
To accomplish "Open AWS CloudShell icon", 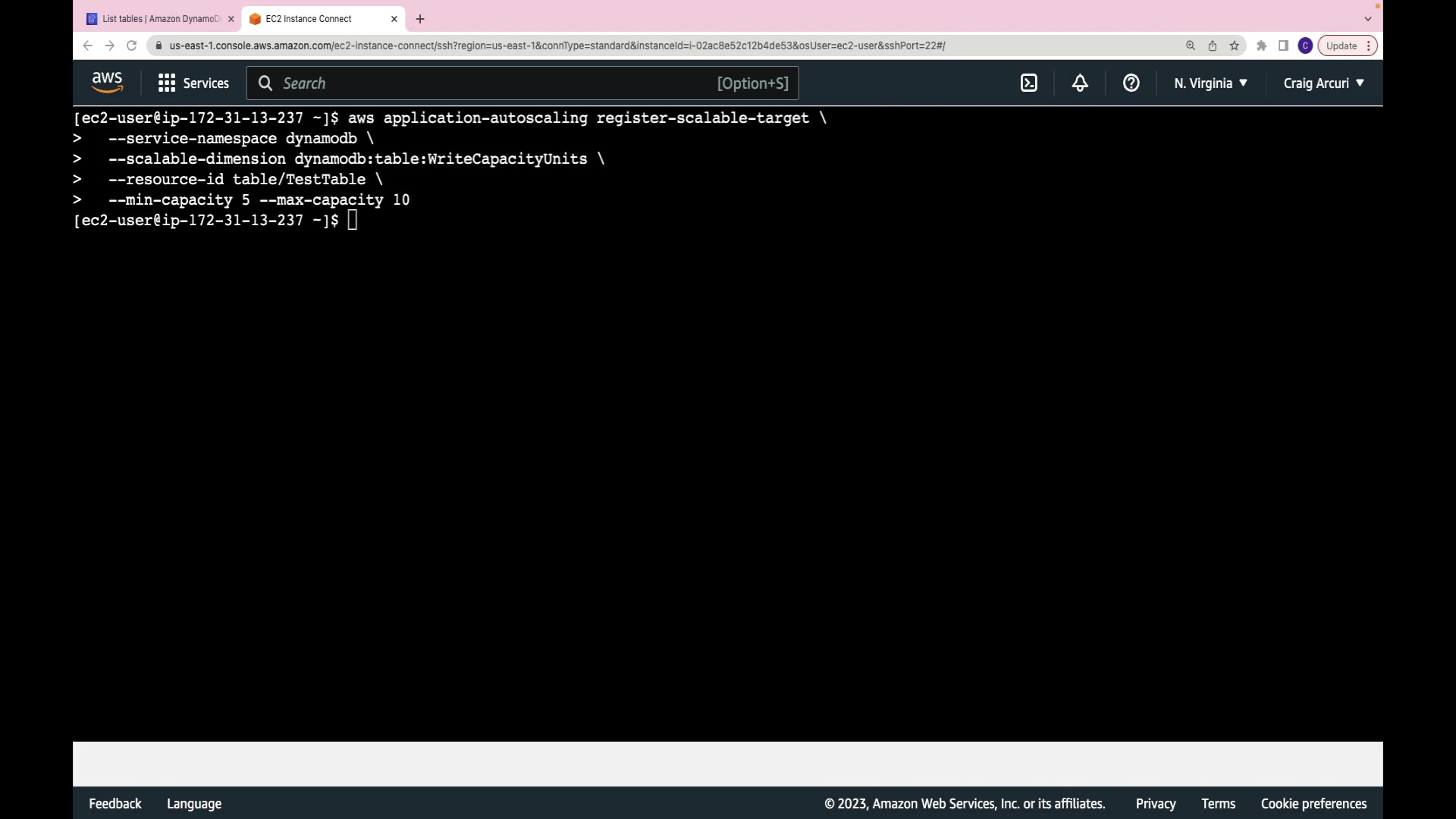I will (1028, 83).
